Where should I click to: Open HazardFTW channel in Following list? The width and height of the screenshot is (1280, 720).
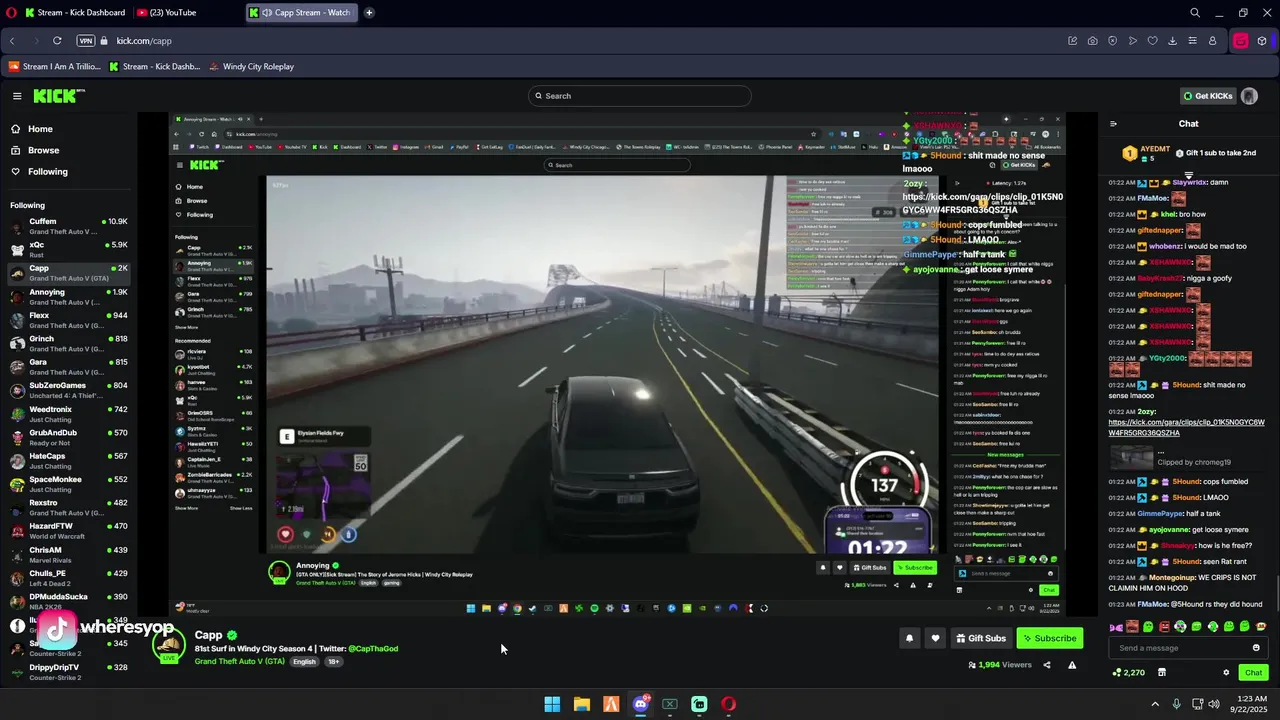pos(68,531)
